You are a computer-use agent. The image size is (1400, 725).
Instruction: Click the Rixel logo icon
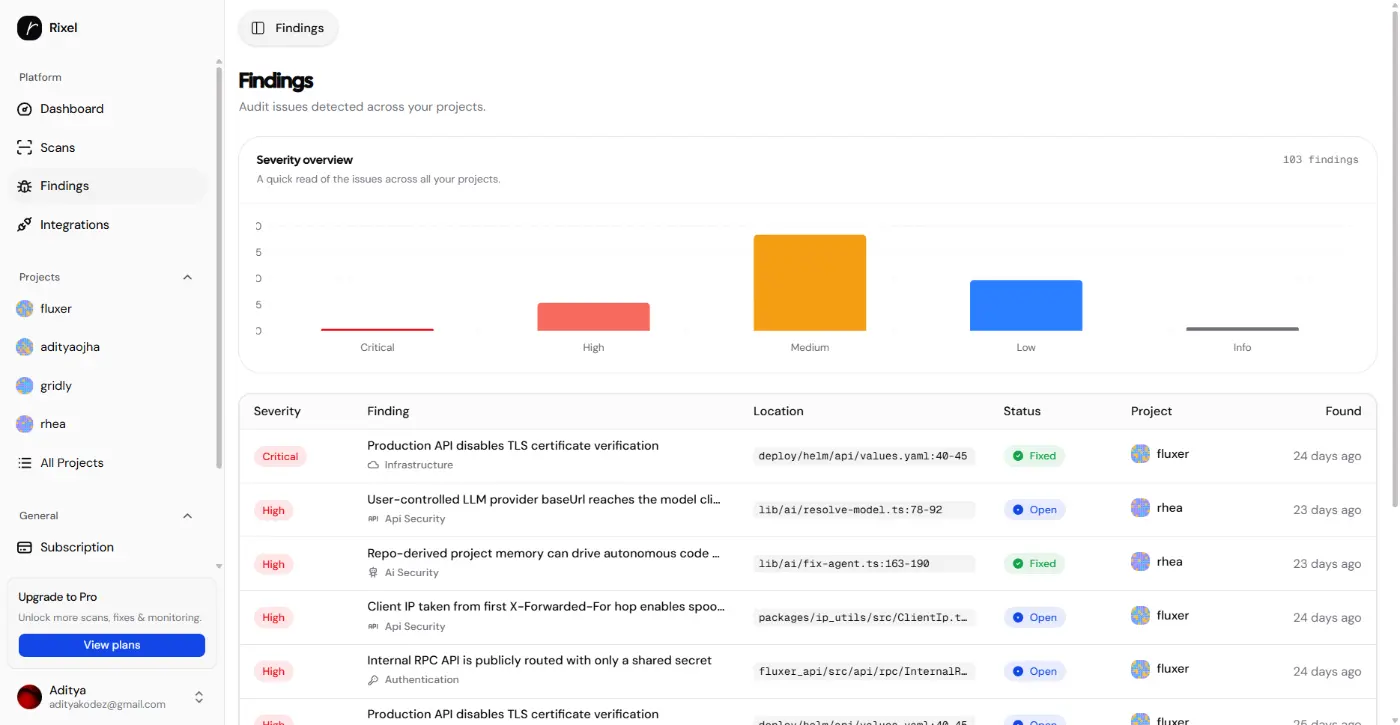[29, 28]
